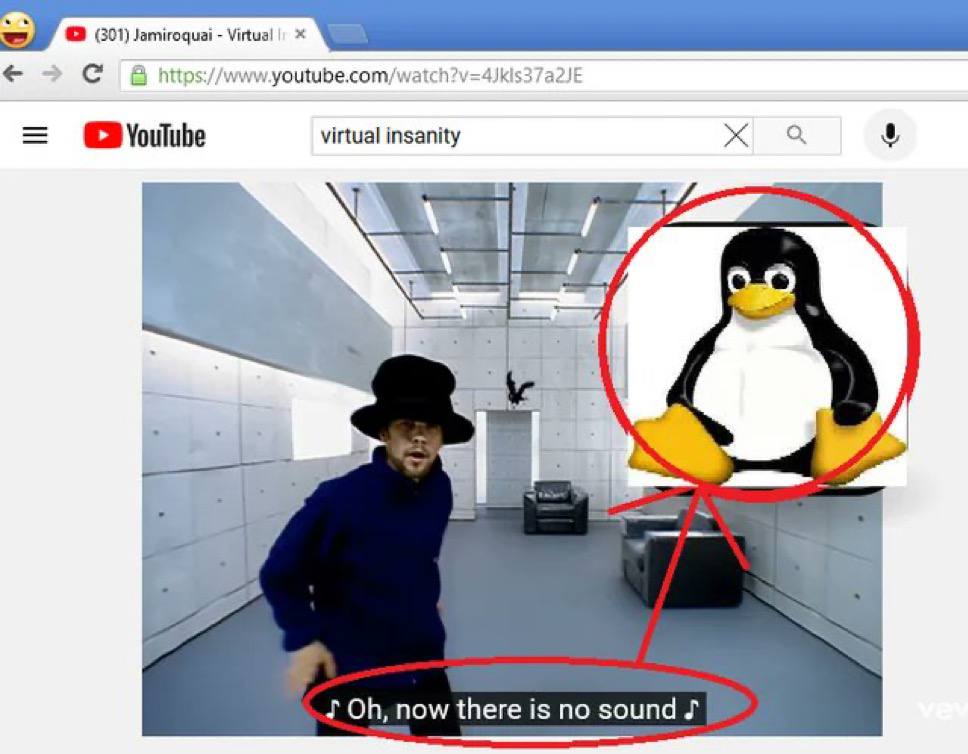
Task: Click the 'virtual insanity' search field
Action: [x=515, y=136]
